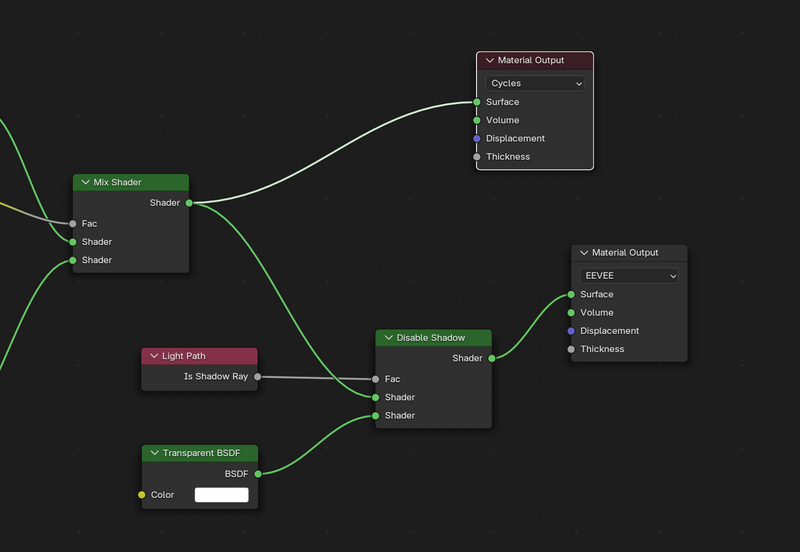Image resolution: width=800 pixels, height=552 pixels.
Task: Click the Cycles output Volume socket
Action: coord(477,120)
